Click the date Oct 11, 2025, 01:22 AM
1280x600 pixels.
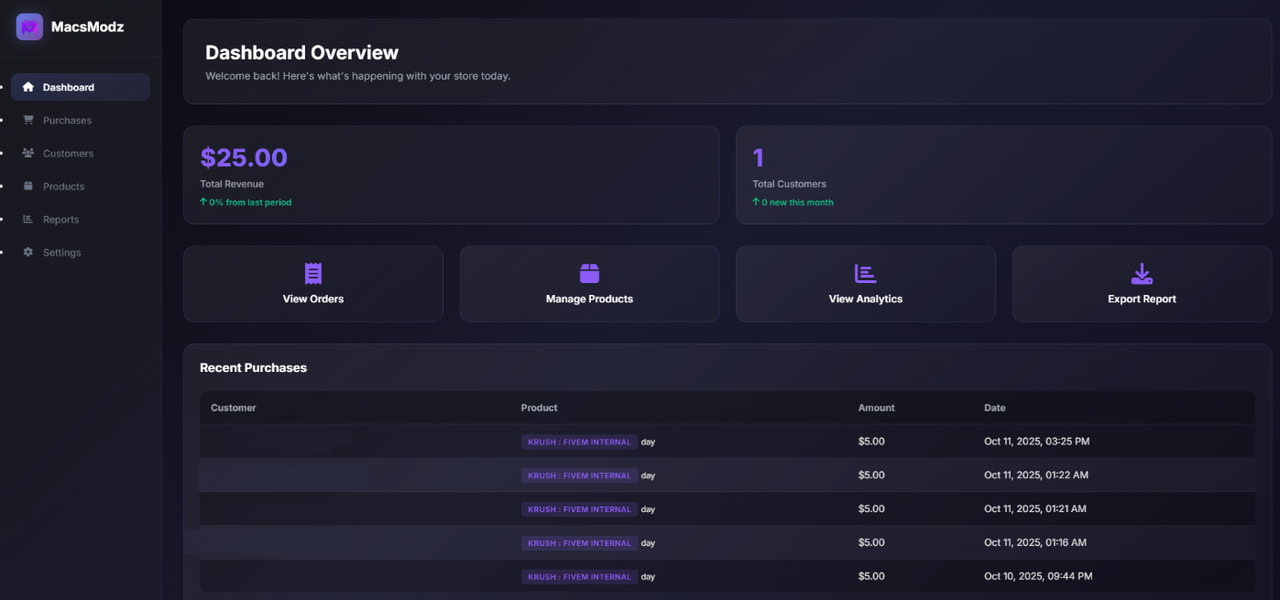pos(1036,475)
